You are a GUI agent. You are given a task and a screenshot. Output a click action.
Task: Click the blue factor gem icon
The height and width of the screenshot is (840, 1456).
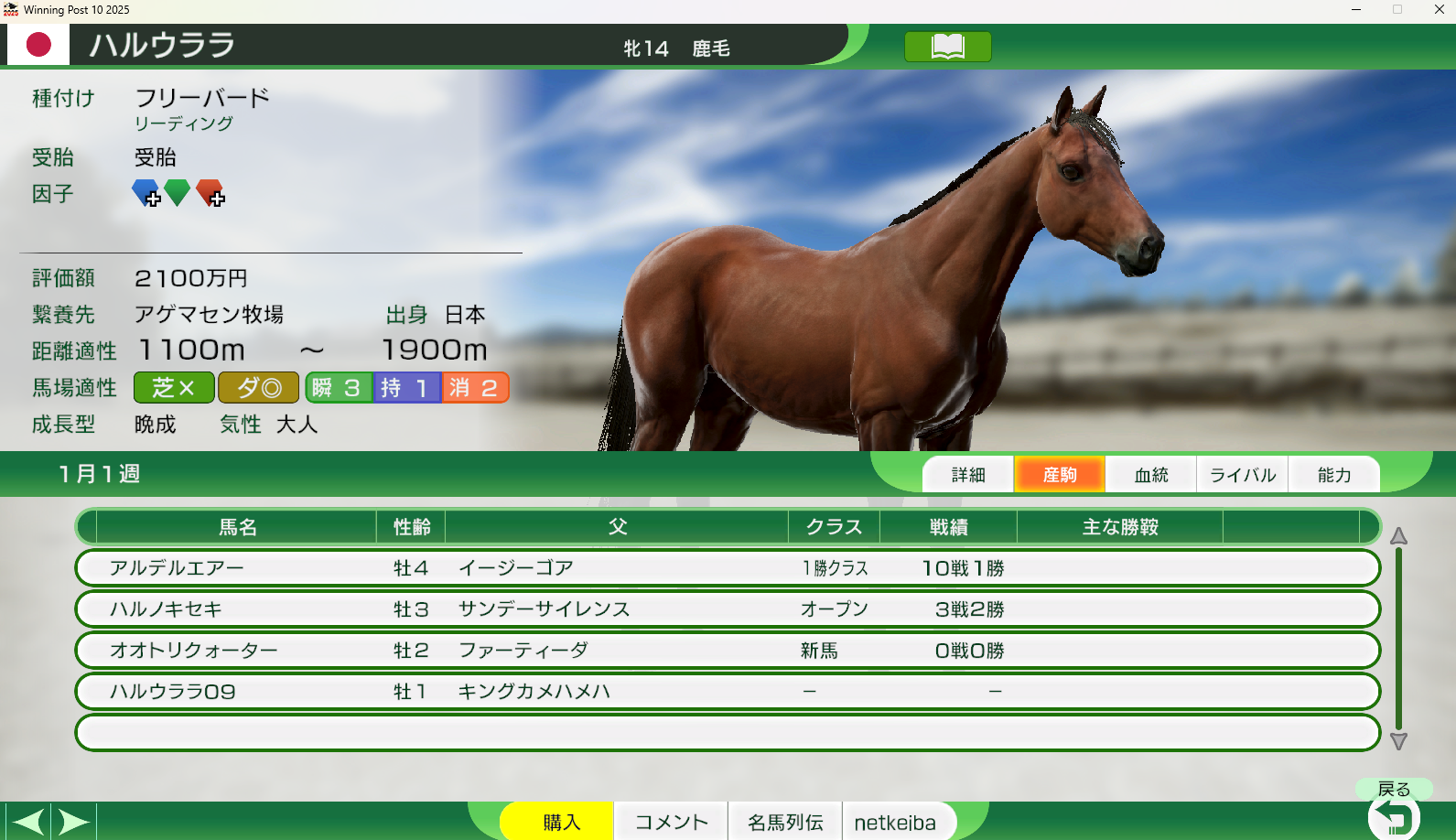146,193
